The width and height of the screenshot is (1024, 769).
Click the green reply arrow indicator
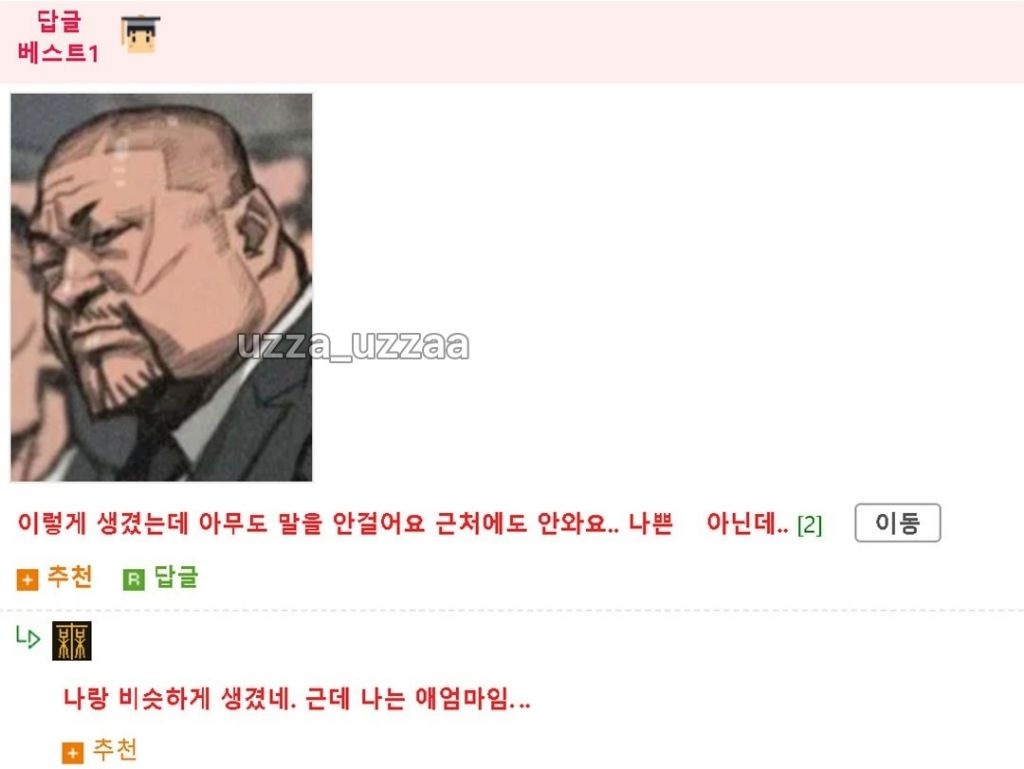pyautogui.click(x=28, y=636)
